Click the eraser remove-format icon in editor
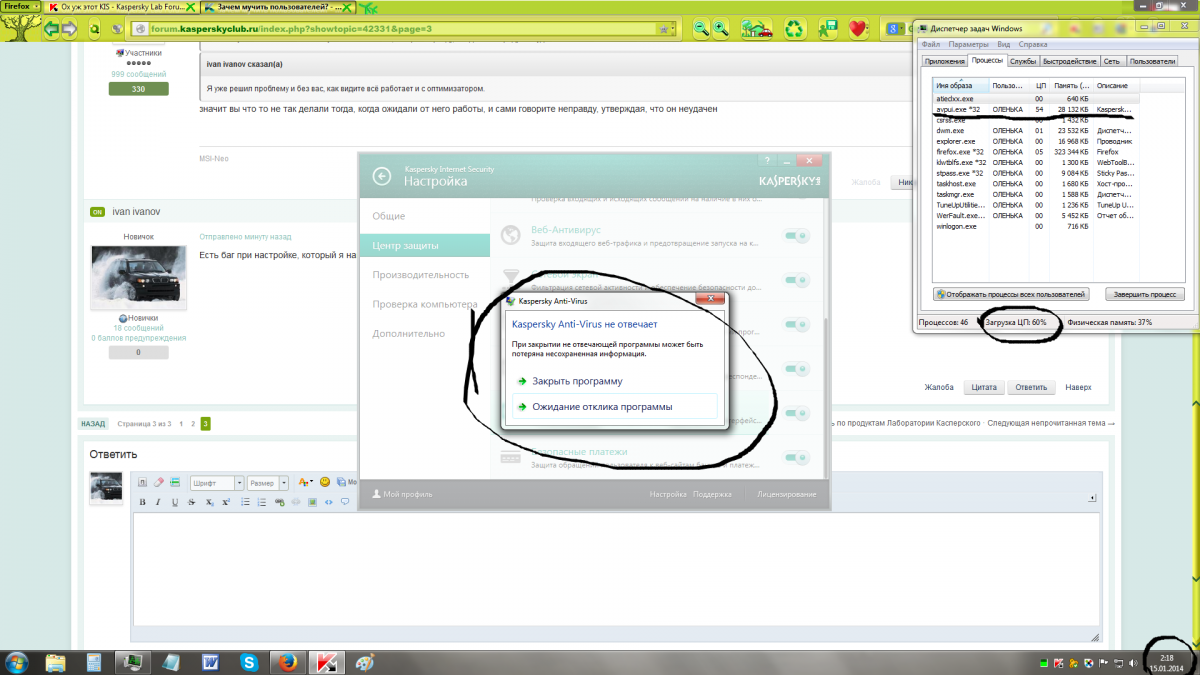The image size is (1200, 675). click(x=158, y=482)
